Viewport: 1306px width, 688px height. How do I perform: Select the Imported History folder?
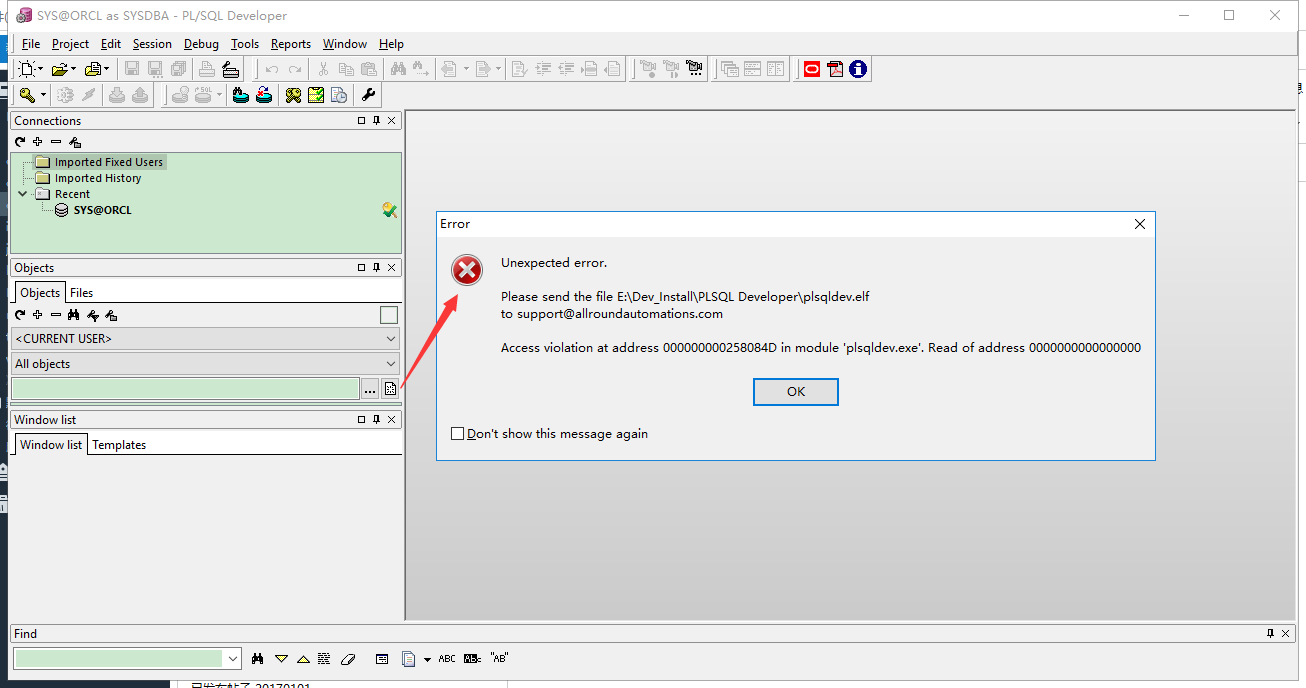(x=98, y=178)
